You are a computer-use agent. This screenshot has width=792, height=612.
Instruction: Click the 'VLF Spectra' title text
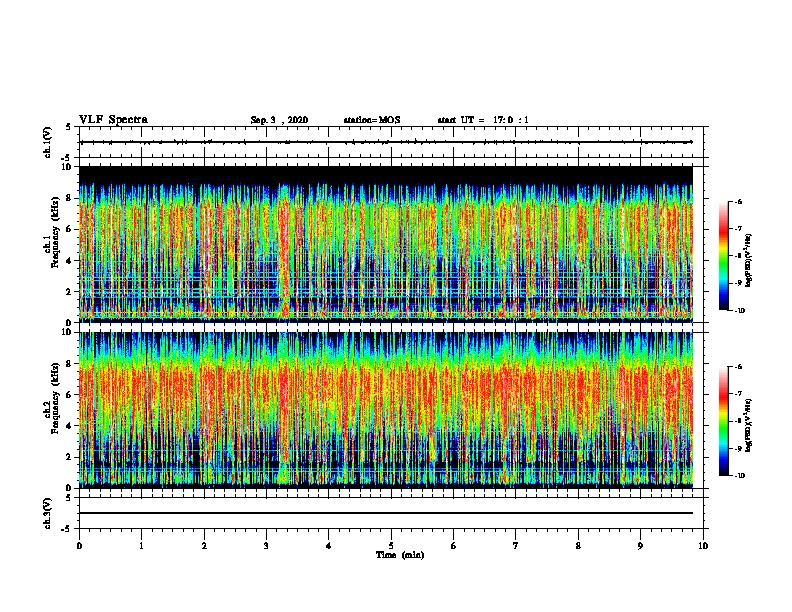113,120
